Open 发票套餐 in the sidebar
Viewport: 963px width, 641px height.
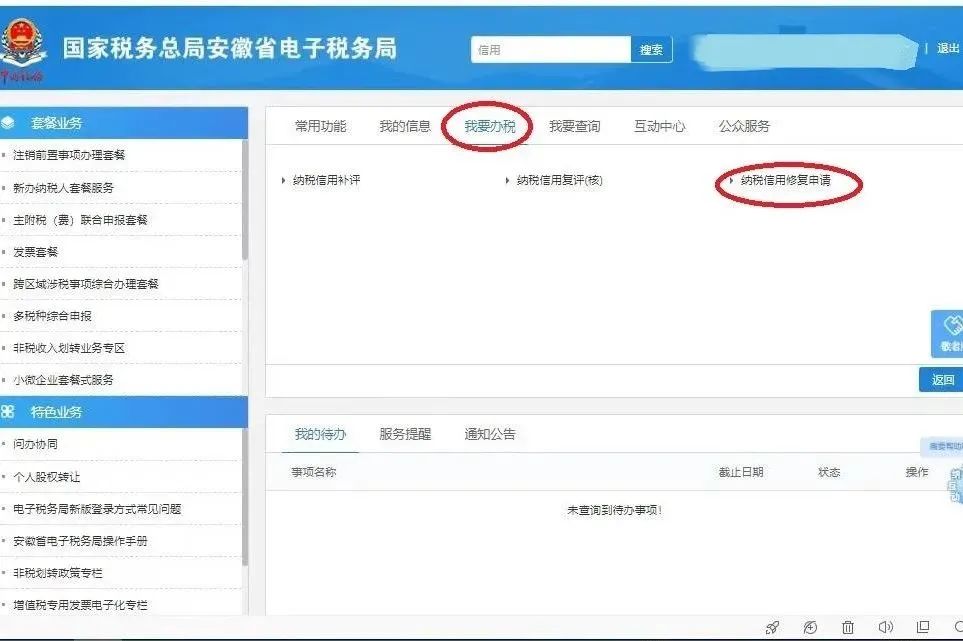click(x=36, y=252)
